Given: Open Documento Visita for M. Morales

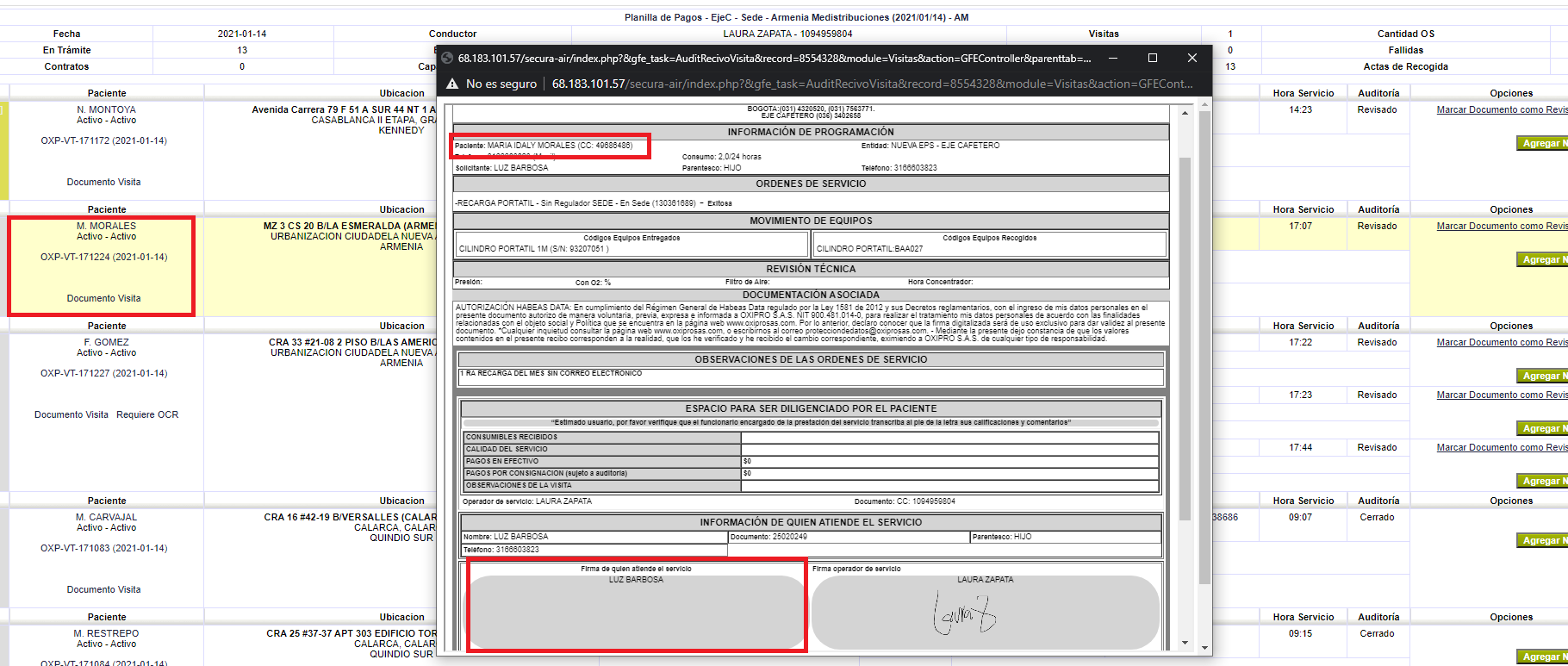Looking at the screenshot, I should [x=103, y=298].
